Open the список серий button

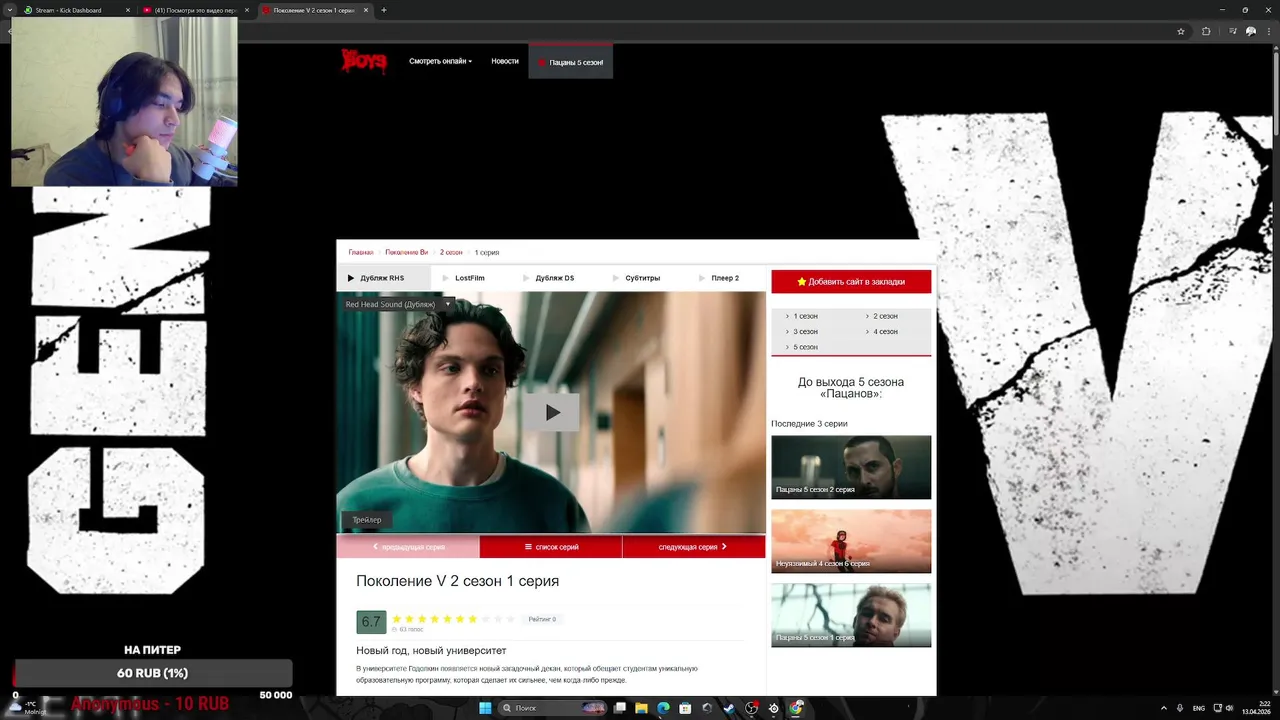click(551, 547)
